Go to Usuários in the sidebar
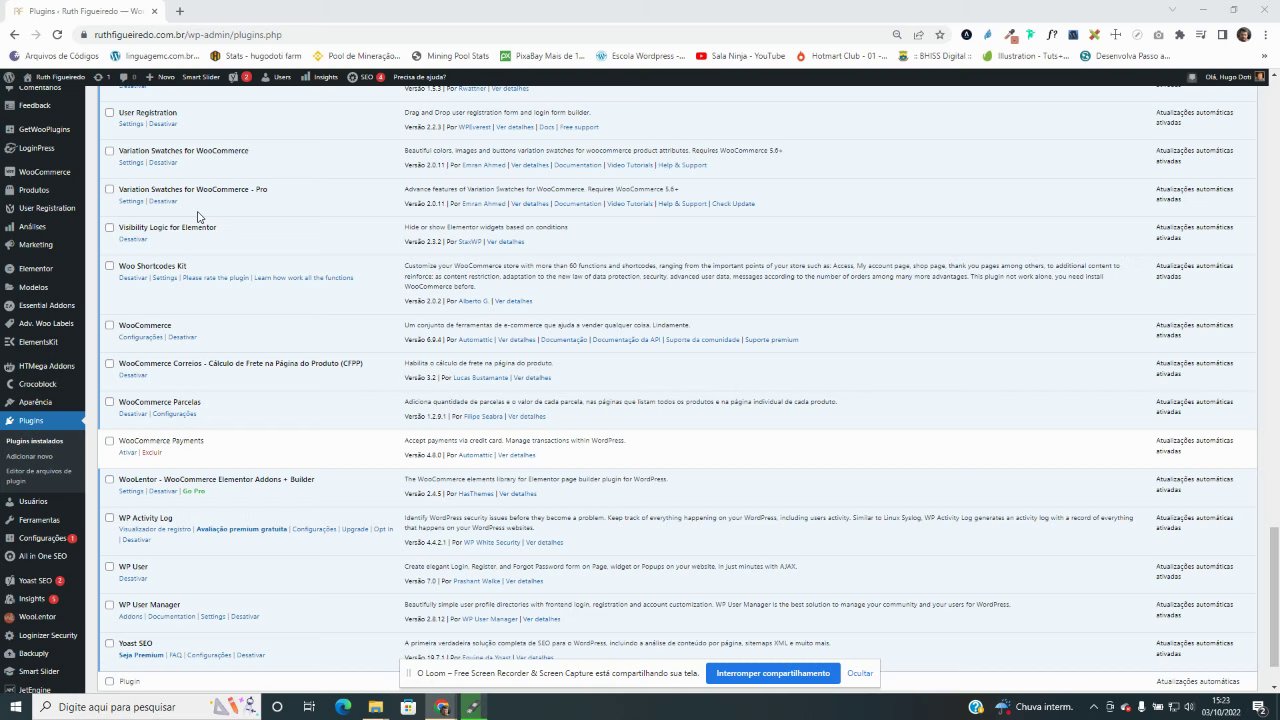1280x720 pixels. 33,502
